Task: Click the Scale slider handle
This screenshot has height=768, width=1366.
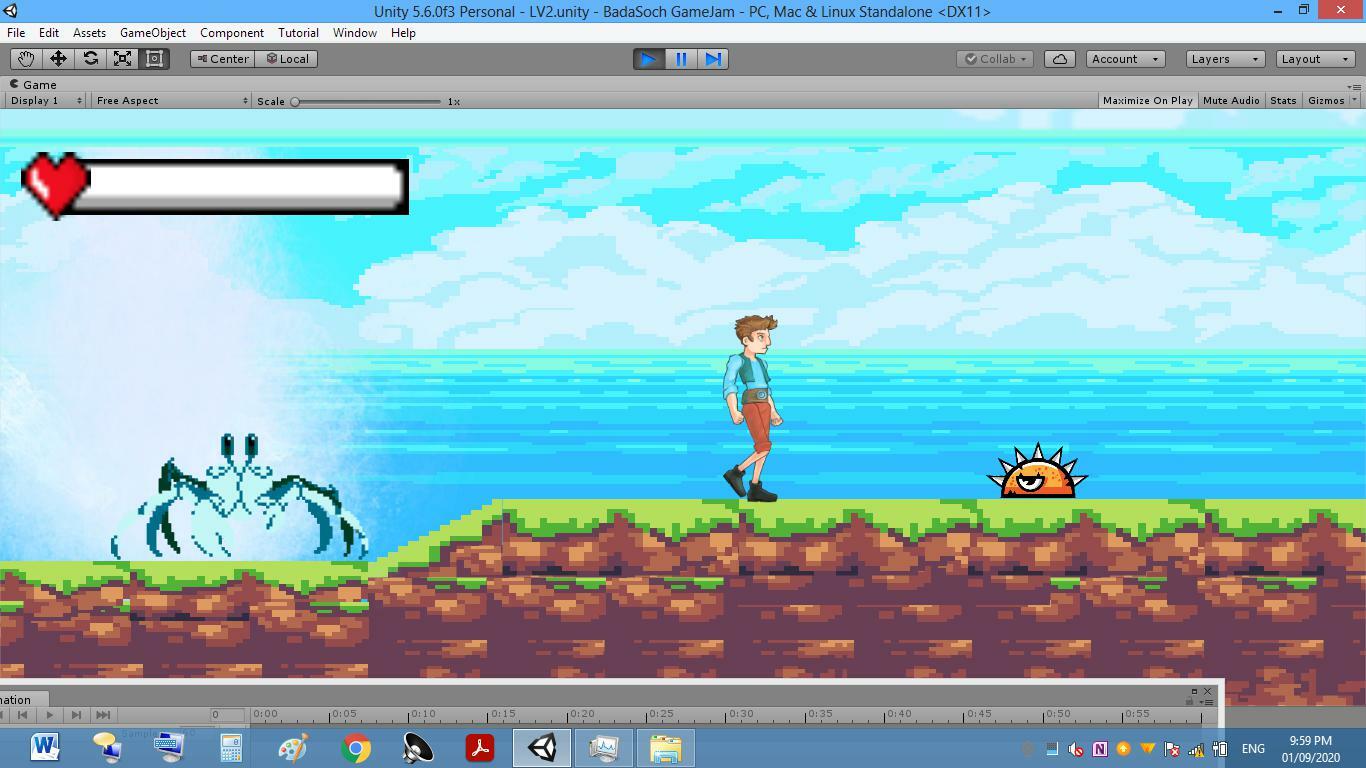Action: click(x=295, y=102)
